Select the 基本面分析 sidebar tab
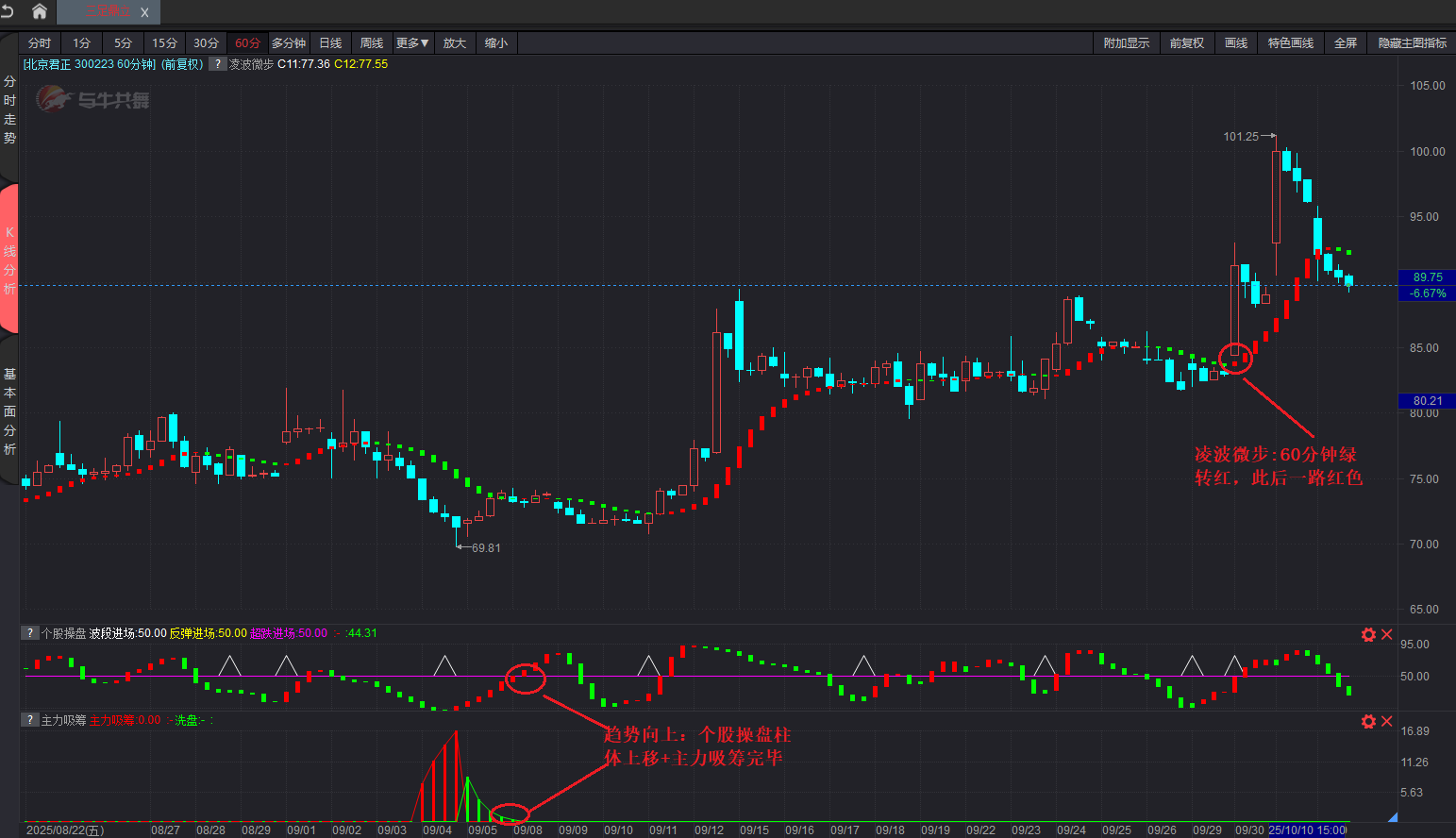 pyautogui.click(x=9, y=411)
